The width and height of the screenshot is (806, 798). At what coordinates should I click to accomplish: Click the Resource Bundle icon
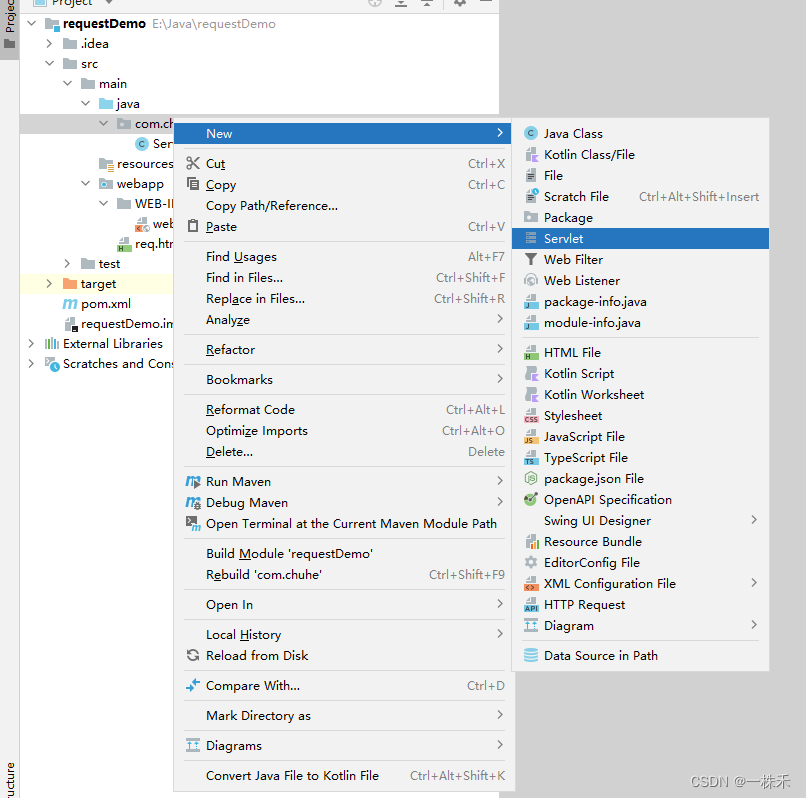coord(530,542)
